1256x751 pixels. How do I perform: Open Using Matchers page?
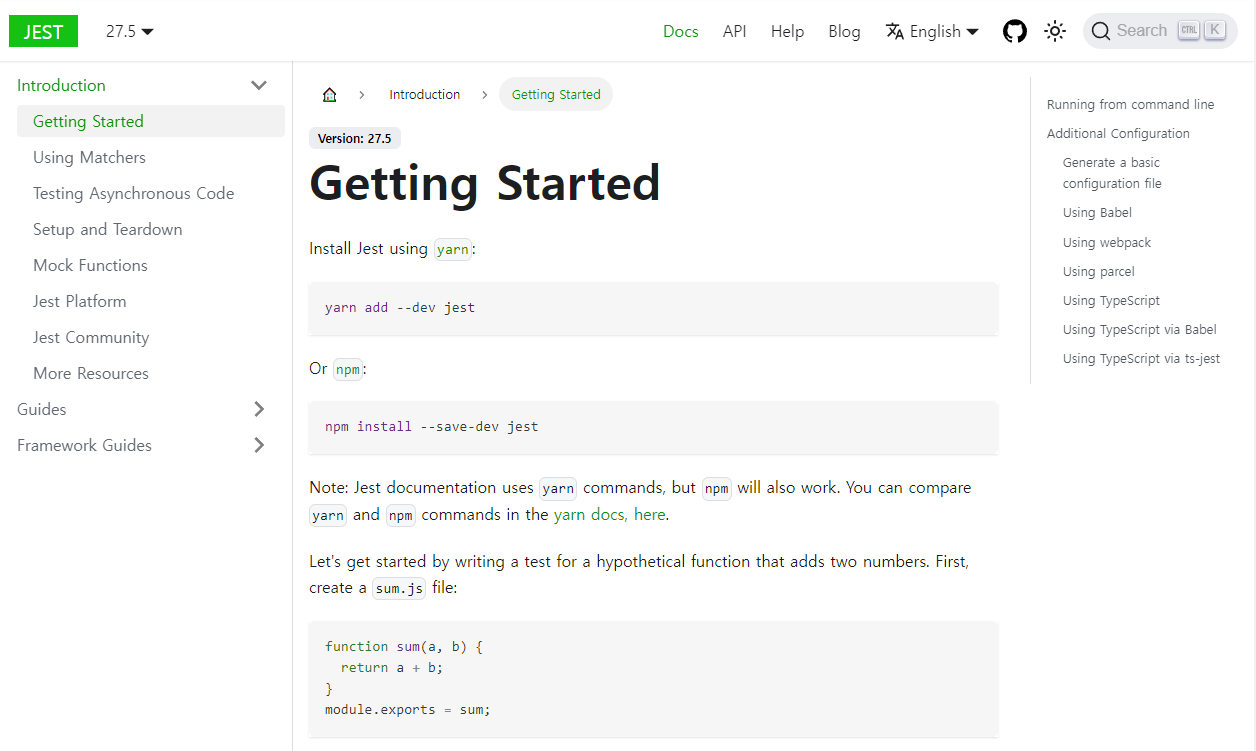(x=89, y=157)
